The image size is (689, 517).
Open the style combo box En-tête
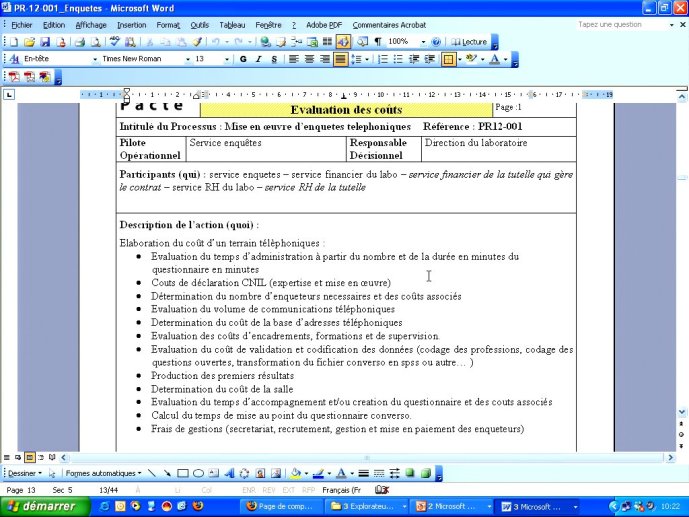[x=58, y=59]
